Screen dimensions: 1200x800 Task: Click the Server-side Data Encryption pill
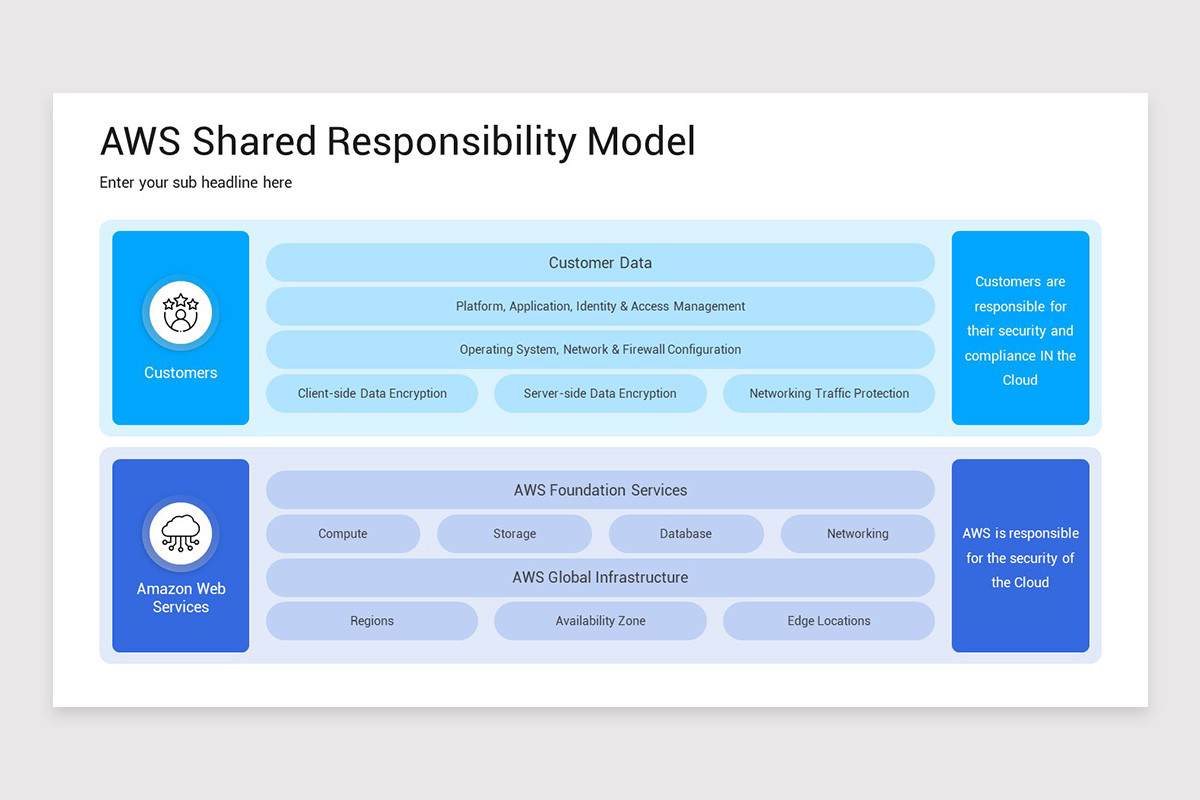click(600, 393)
